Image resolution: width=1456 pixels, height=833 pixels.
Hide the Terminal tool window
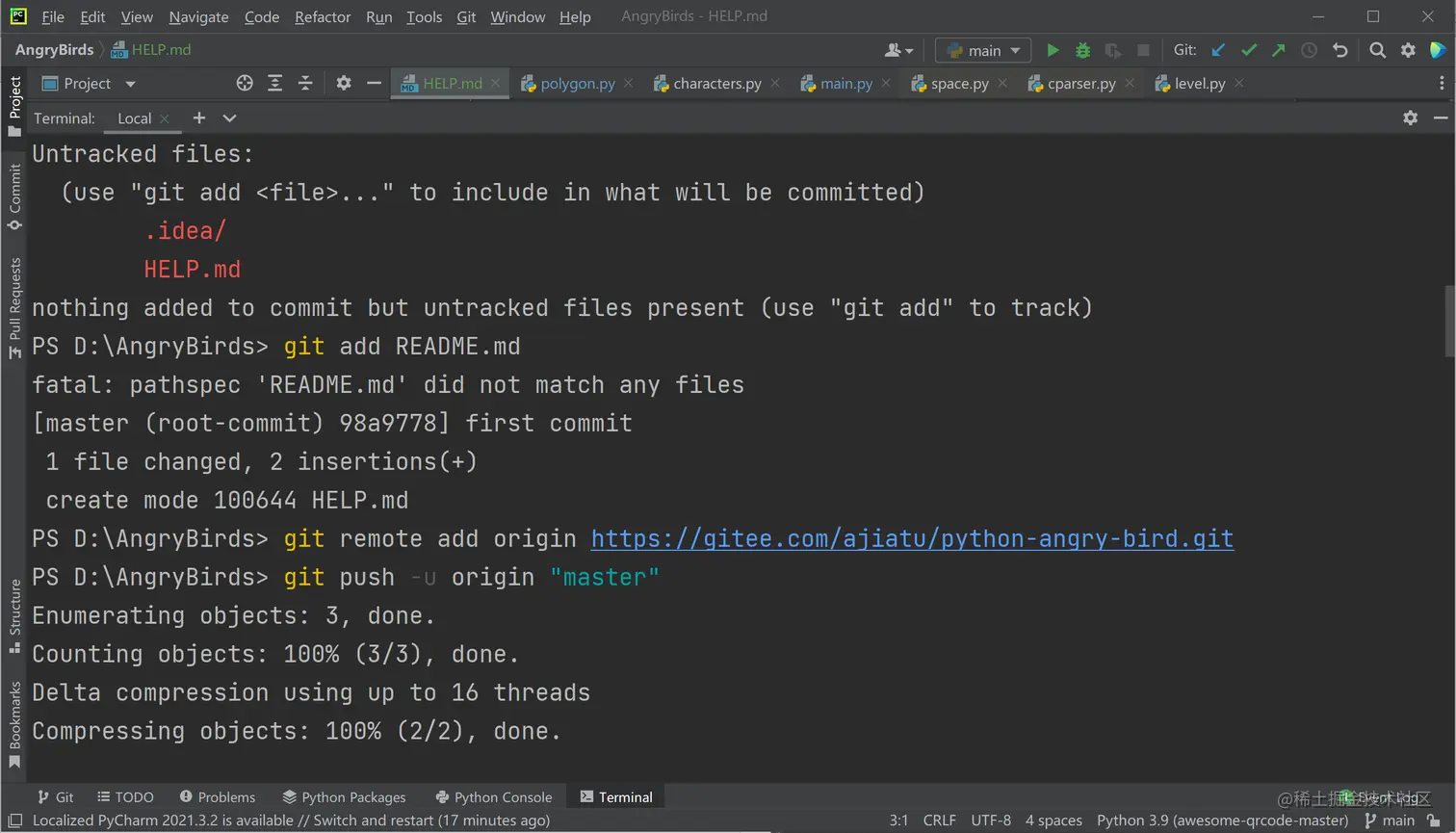click(x=1441, y=117)
